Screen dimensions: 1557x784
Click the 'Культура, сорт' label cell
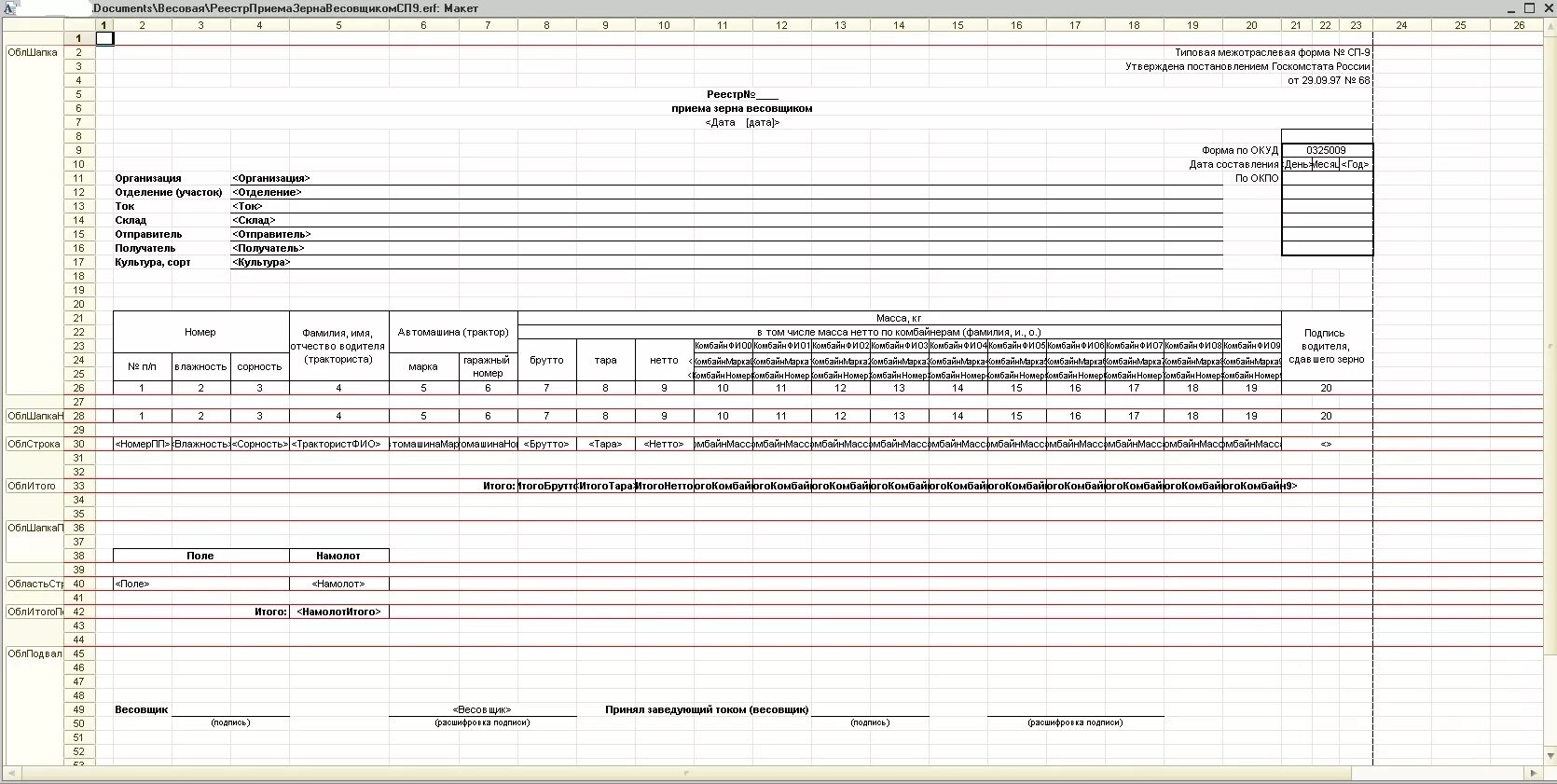(x=153, y=262)
